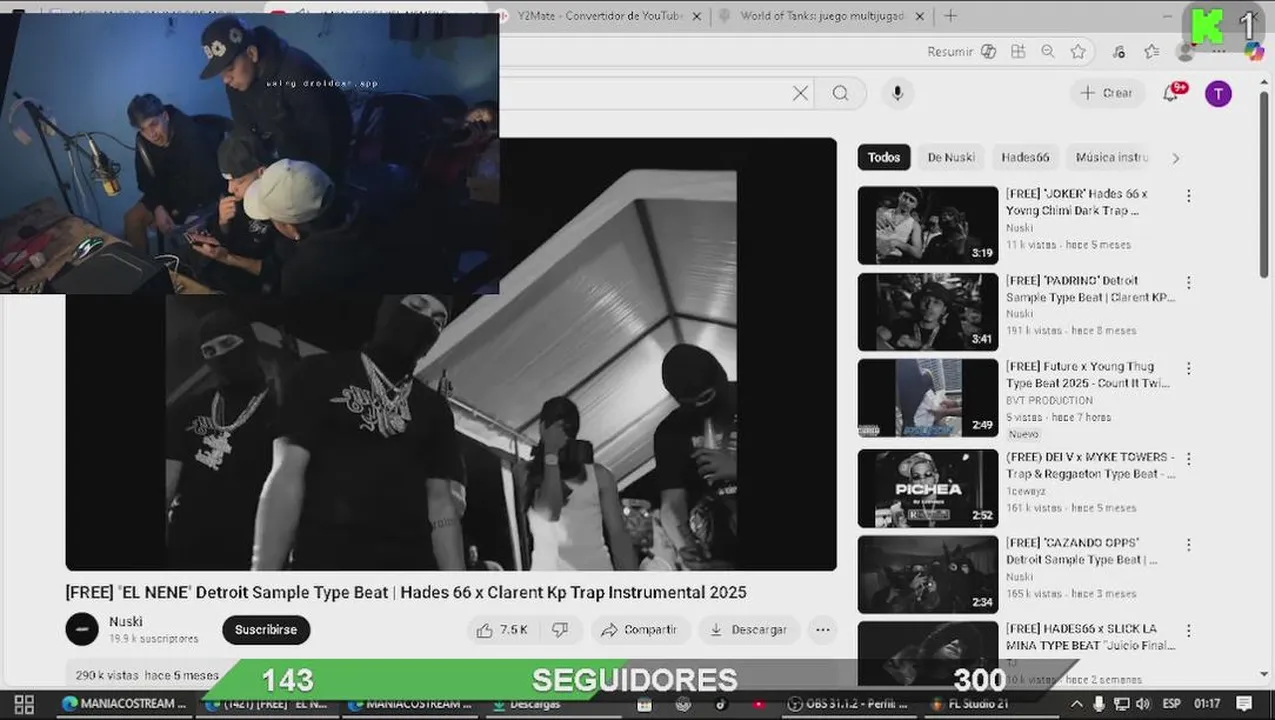Start voice search with microphone icon
This screenshot has width=1275, height=720.
pyautogui.click(x=897, y=93)
